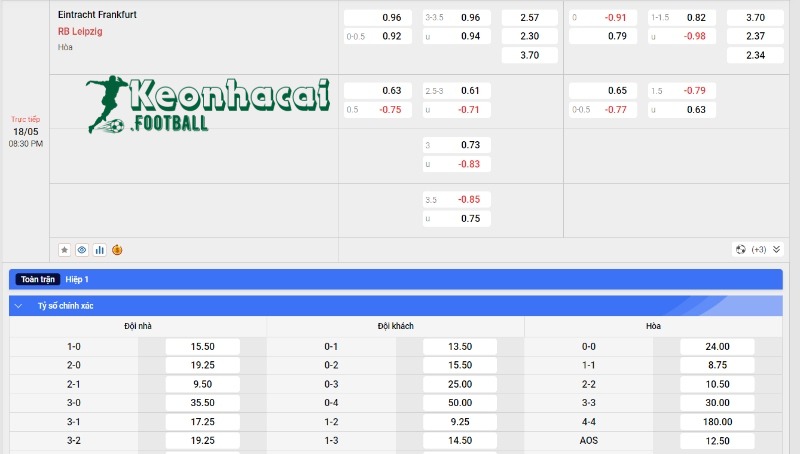Pick the 2-1 home score odds 9.50

click(203, 384)
